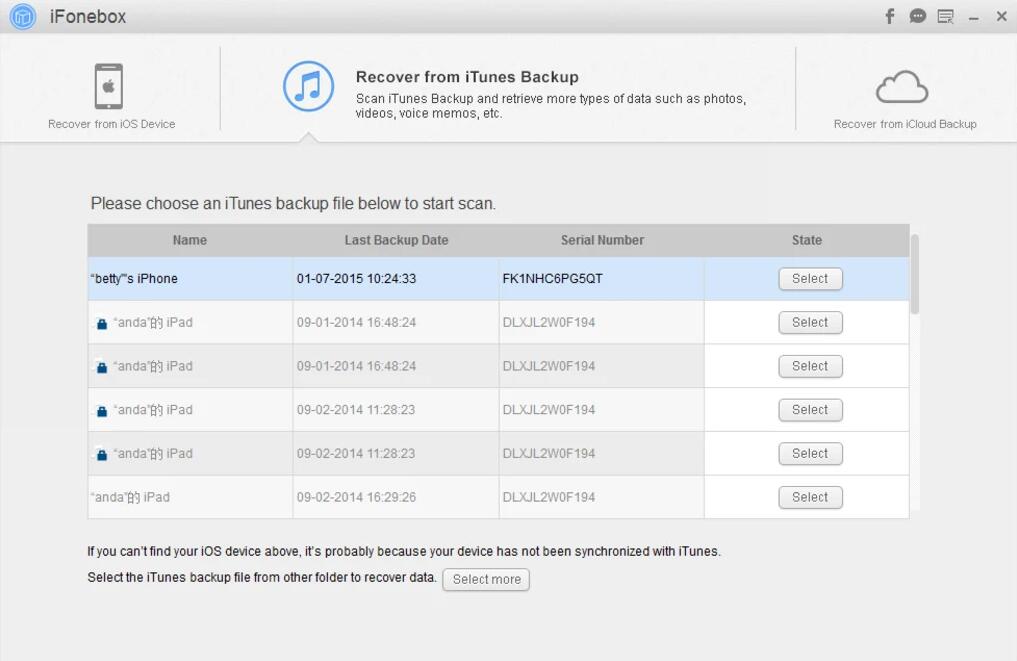The image size is (1017, 661).
Task: Click the State column header
Action: (807, 240)
